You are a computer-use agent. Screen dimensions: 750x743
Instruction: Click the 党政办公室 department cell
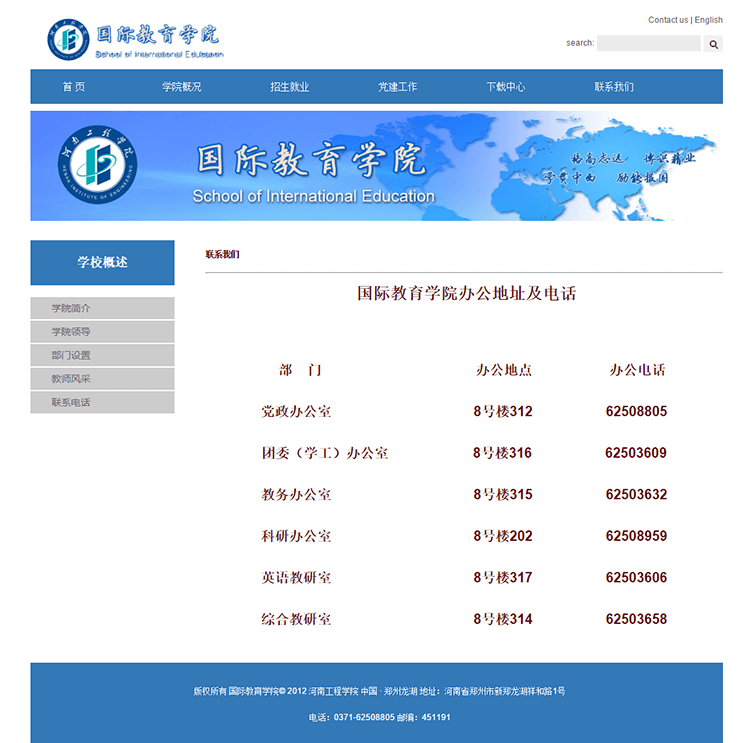click(296, 411)
